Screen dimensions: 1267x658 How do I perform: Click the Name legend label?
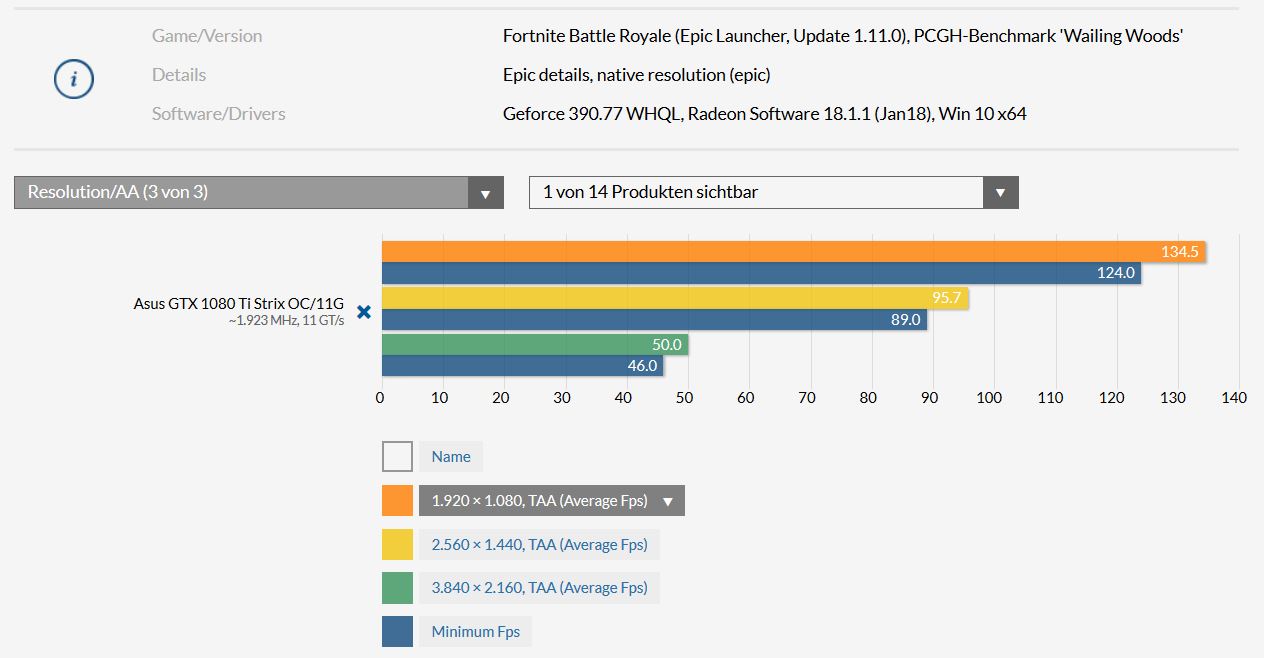pyautogui.click(x=451, y=457)
